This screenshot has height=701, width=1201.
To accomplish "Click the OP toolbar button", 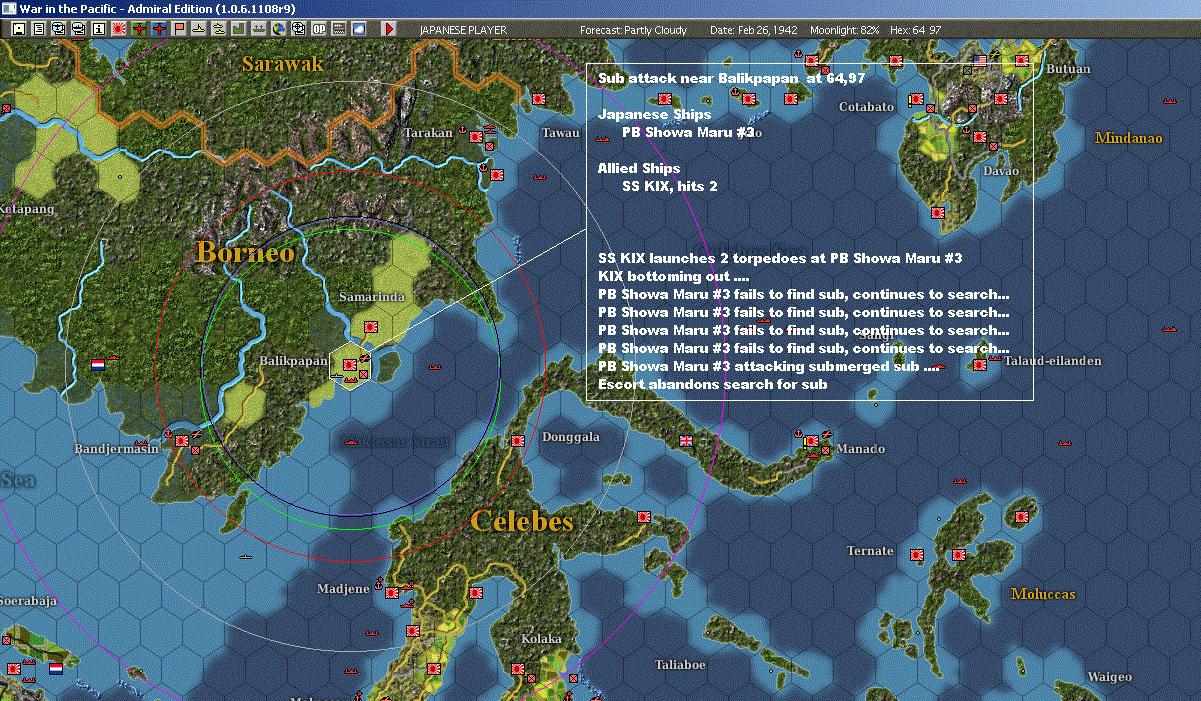I will 318,30.
